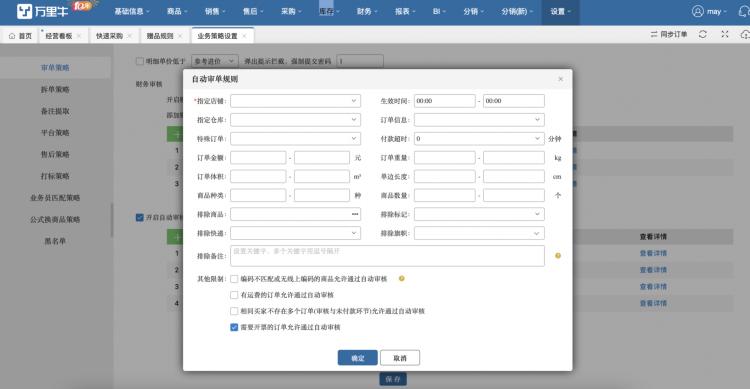
Task: Close the 赠品规则 tab with its x icon
Action: [180, 36]
